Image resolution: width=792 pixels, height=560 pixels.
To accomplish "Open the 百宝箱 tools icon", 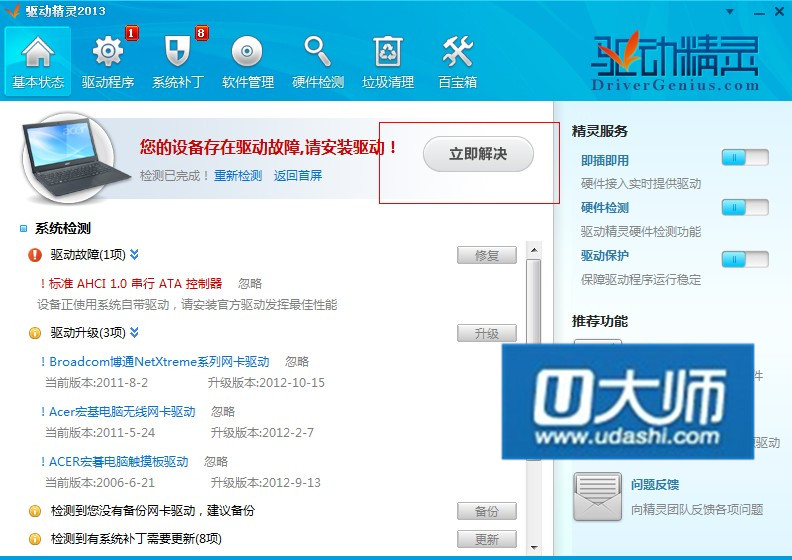I will click(x=457, y=50).
